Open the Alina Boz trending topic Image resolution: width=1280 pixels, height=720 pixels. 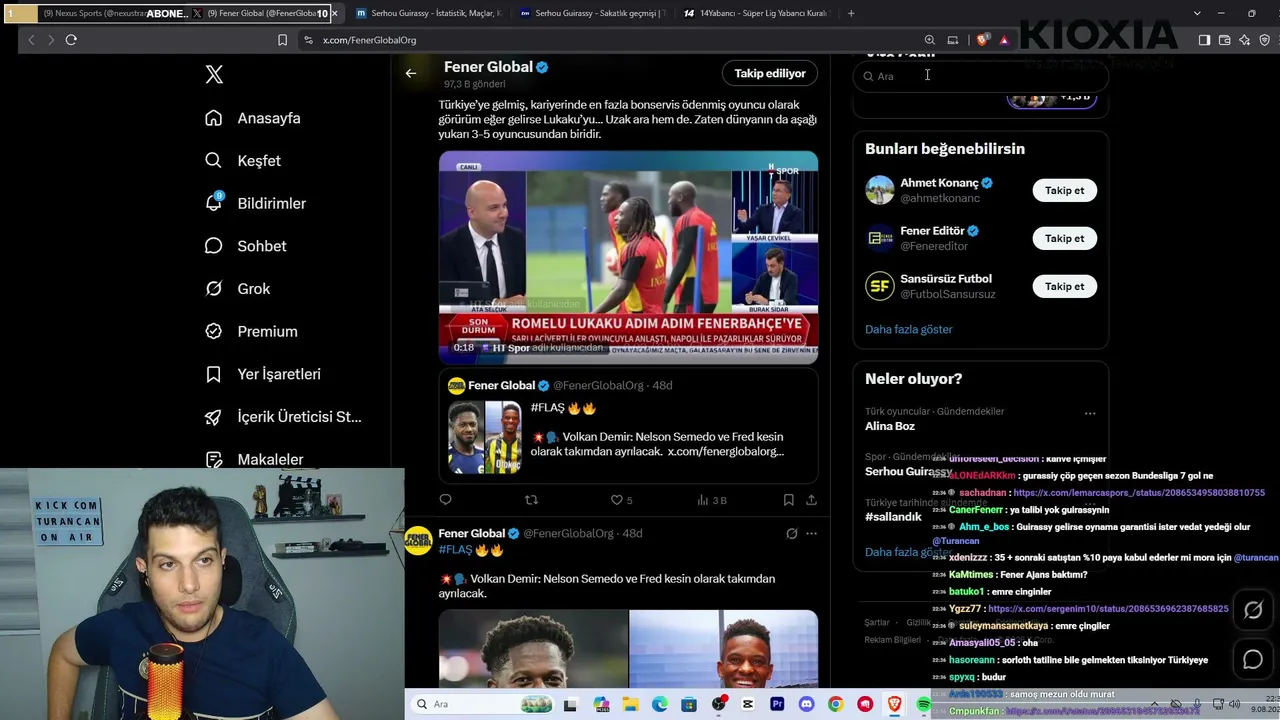(890, 426)
